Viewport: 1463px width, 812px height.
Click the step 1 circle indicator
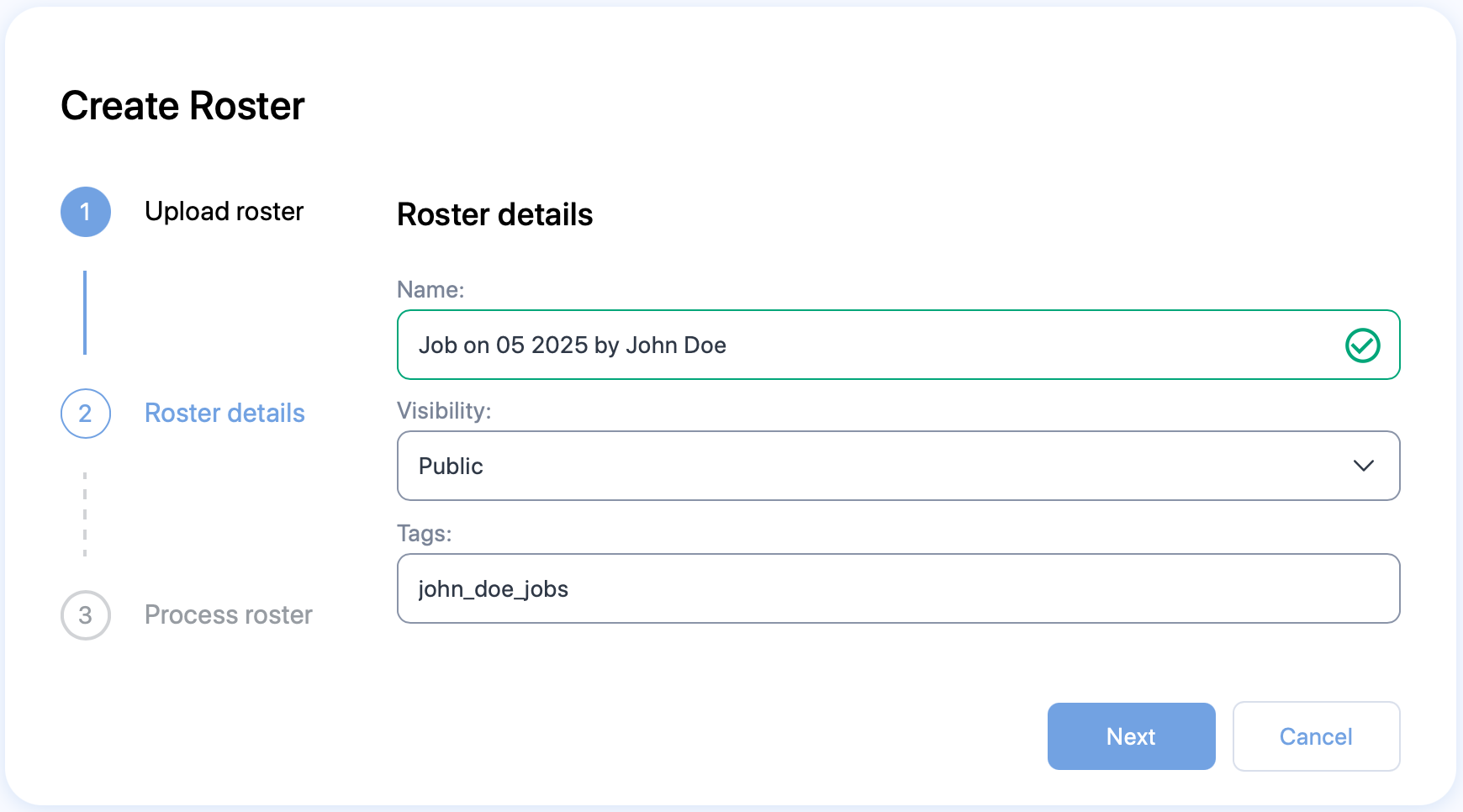85,212
